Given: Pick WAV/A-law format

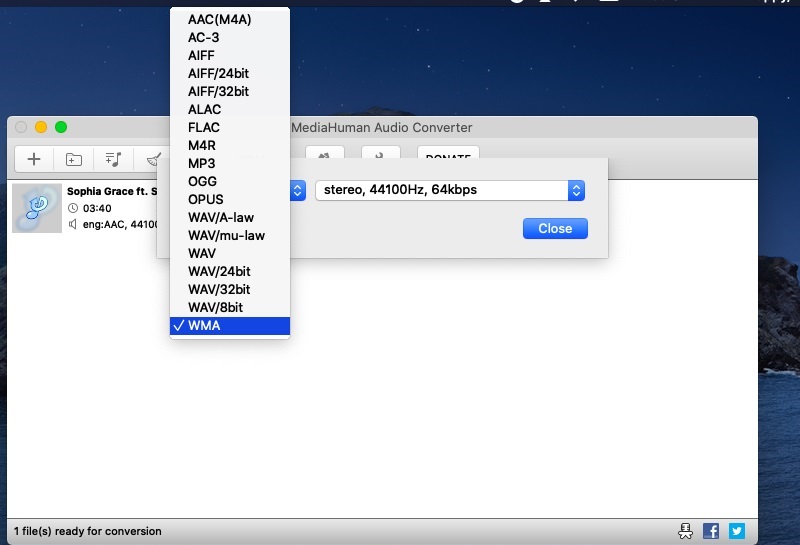Looking at the screenshot, I should [230, 217].
